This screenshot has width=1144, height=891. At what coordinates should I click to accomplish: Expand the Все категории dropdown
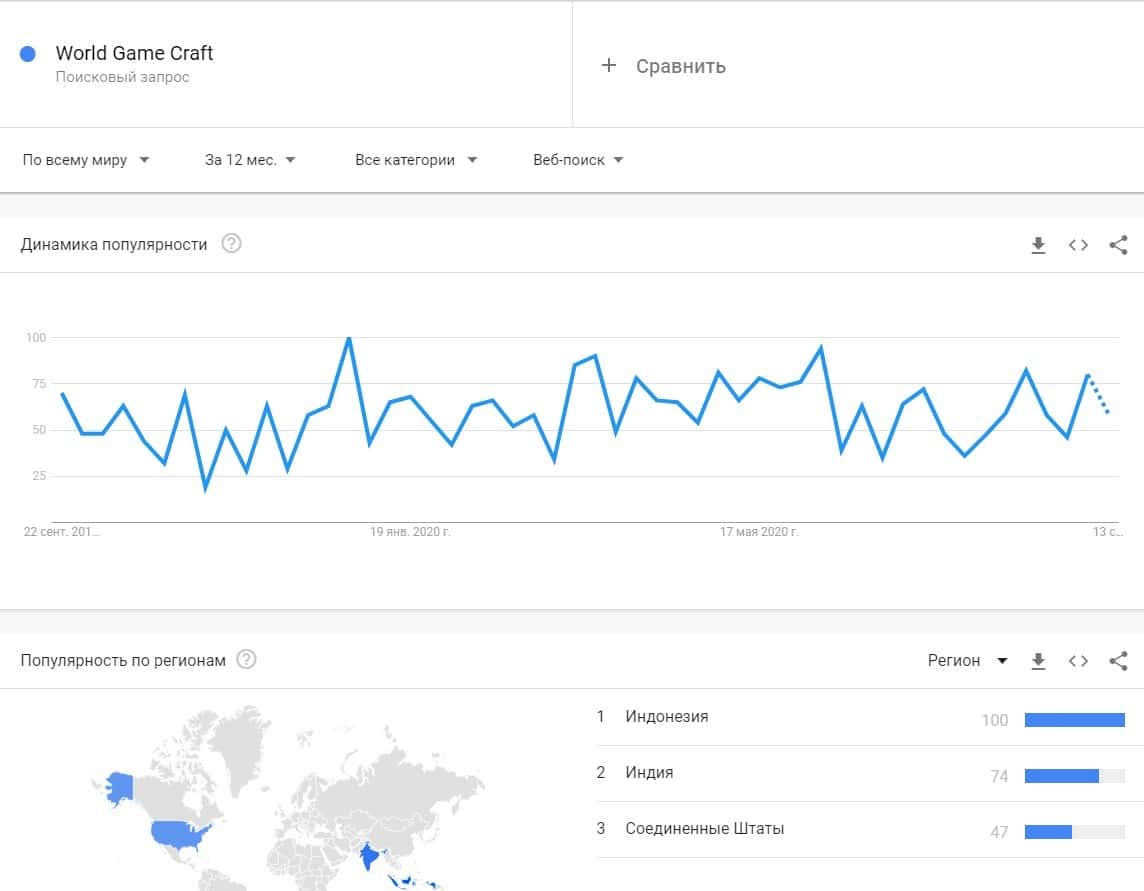(416, 160)
